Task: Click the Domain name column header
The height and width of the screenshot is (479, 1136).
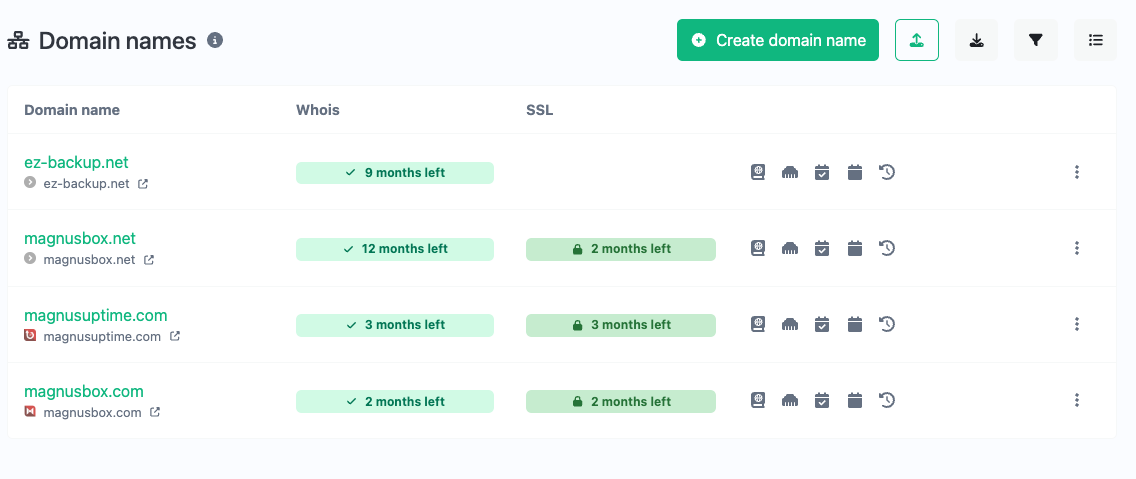Action: point(72,110)
